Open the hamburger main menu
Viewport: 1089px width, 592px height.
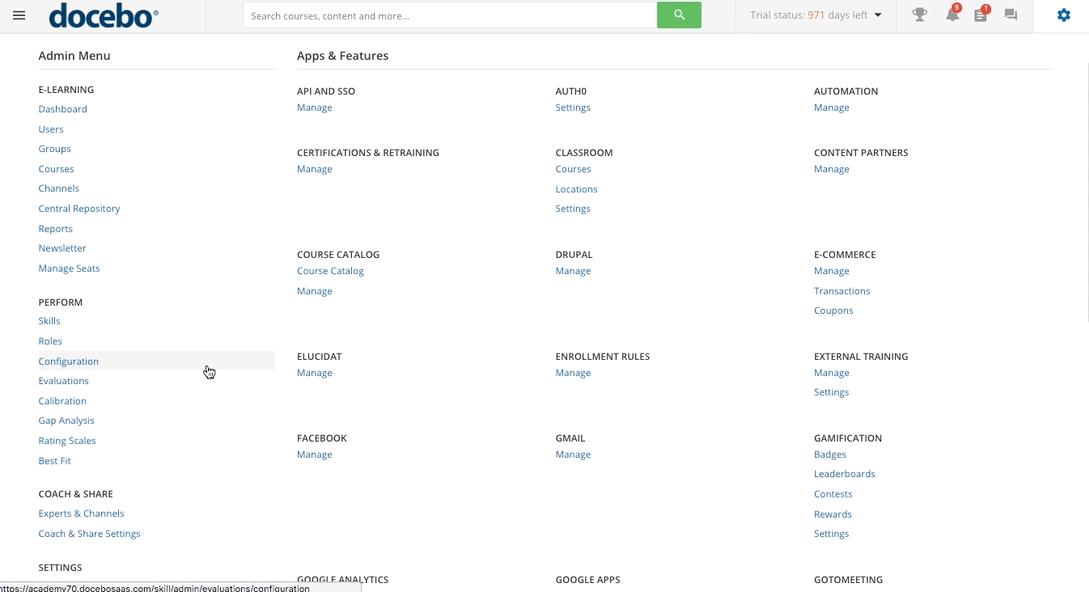tap(19, 15)
